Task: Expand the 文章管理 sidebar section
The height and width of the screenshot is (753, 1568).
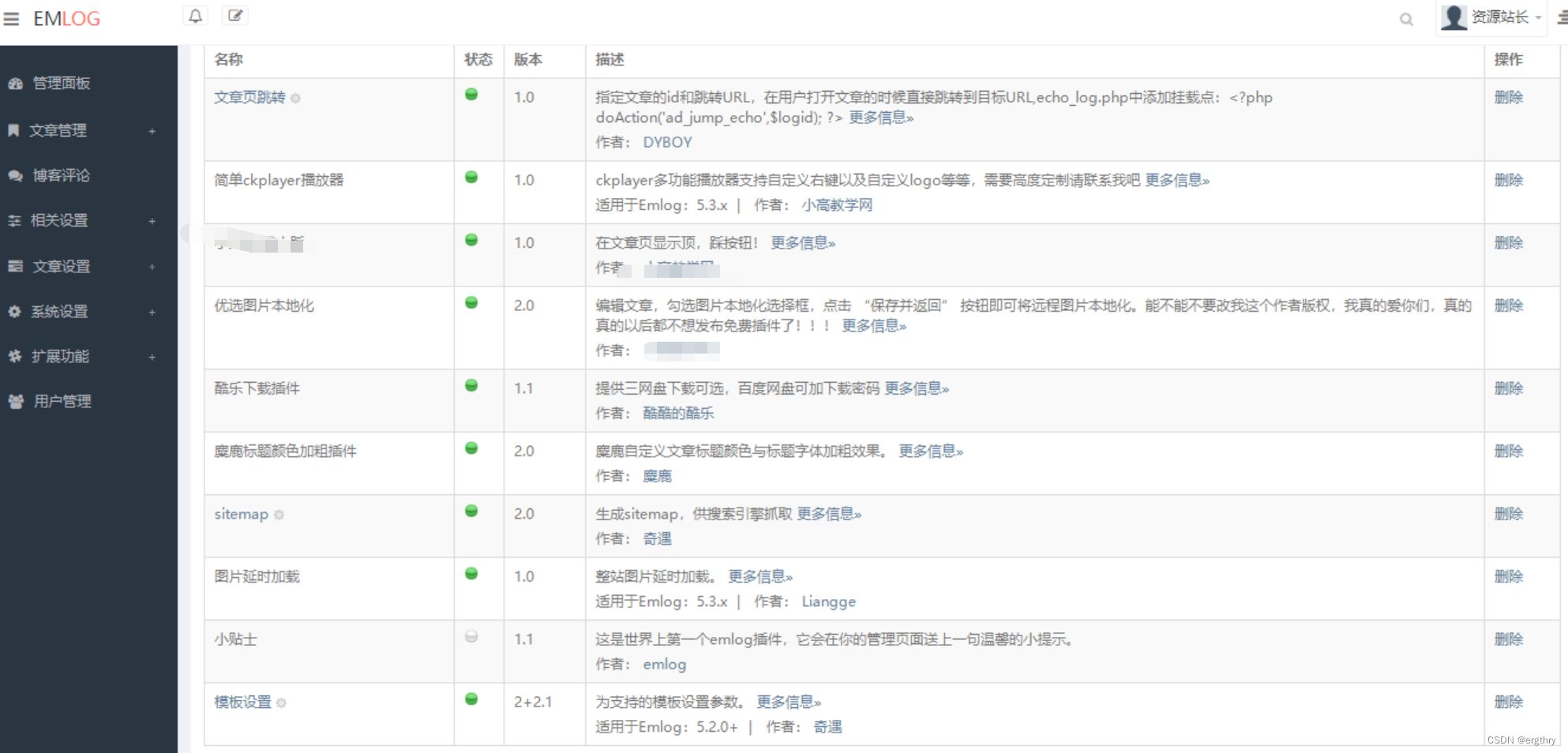Action: pos(152,131)
